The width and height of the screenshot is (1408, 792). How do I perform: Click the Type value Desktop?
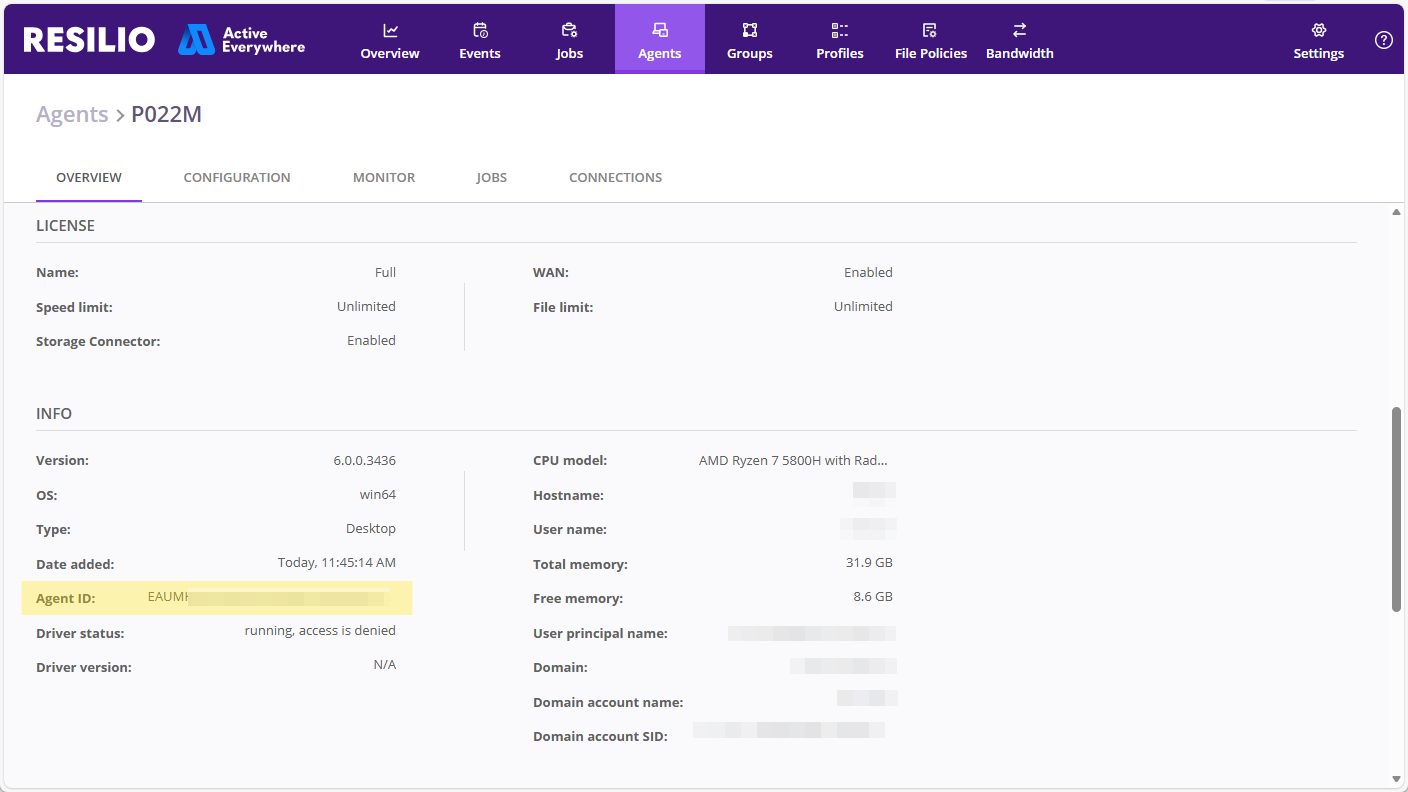coord(371,529)
